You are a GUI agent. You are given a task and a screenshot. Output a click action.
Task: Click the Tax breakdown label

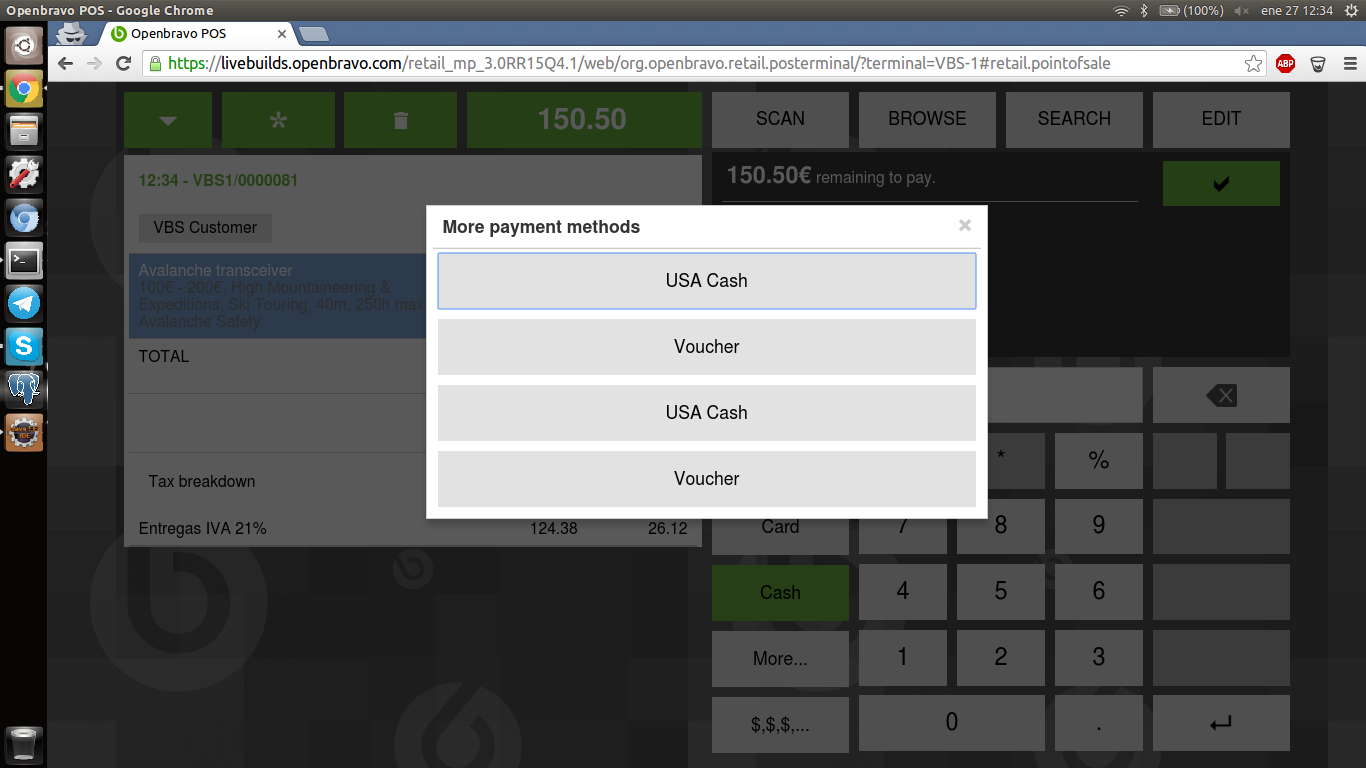point(202,482)
